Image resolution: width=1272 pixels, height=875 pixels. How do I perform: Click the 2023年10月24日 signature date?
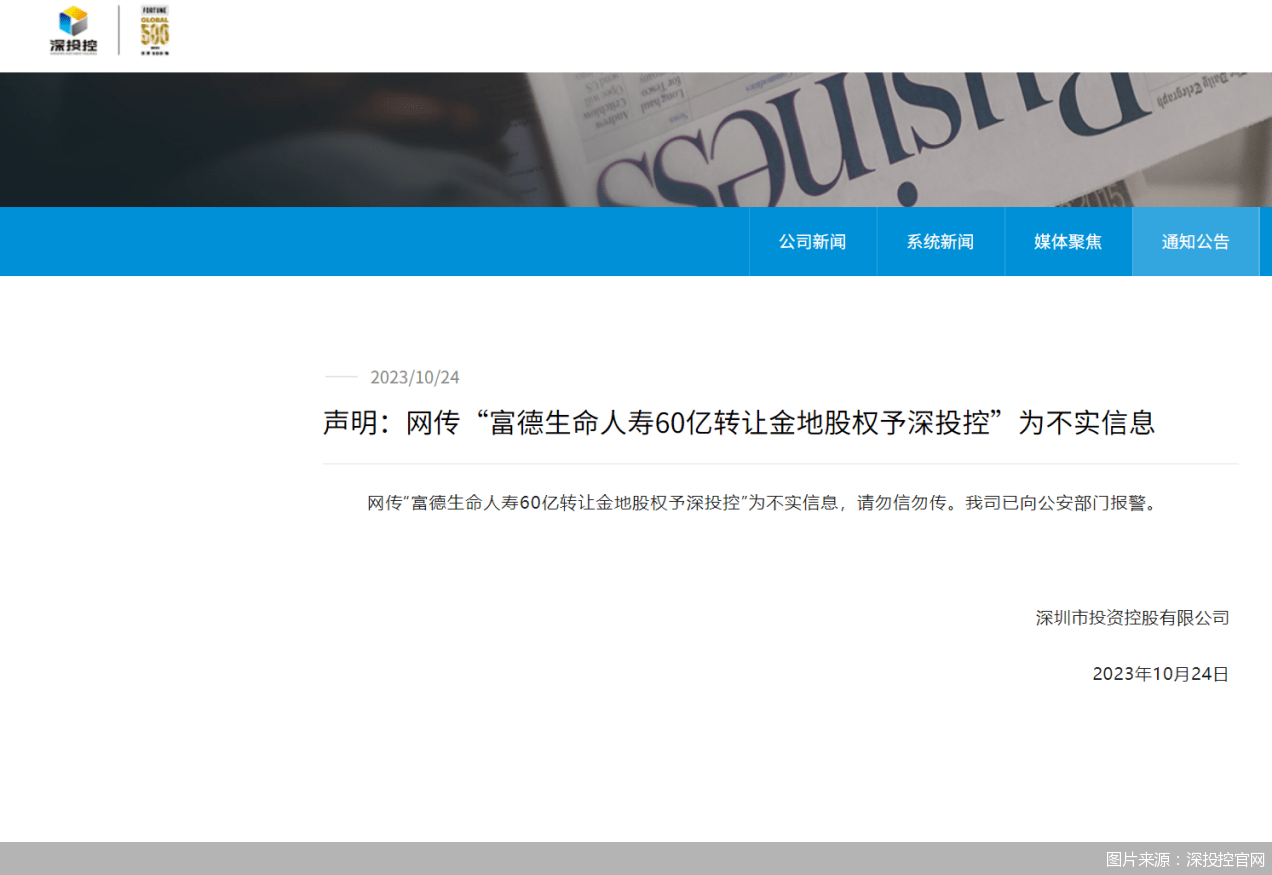1160,674
